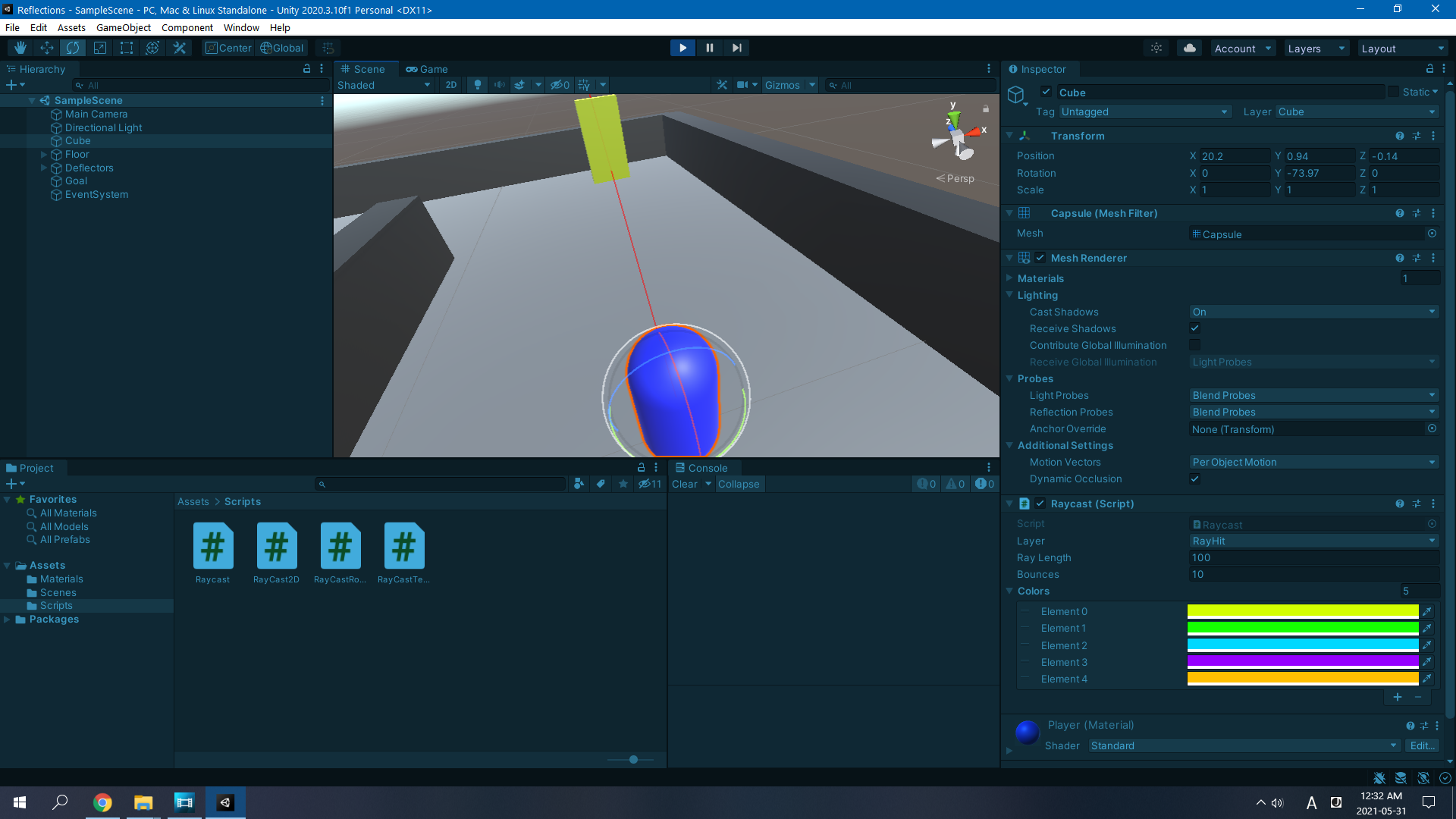
Task: Toggle the Receive Shadows checkbox
Action: (x=1195, y=328)
